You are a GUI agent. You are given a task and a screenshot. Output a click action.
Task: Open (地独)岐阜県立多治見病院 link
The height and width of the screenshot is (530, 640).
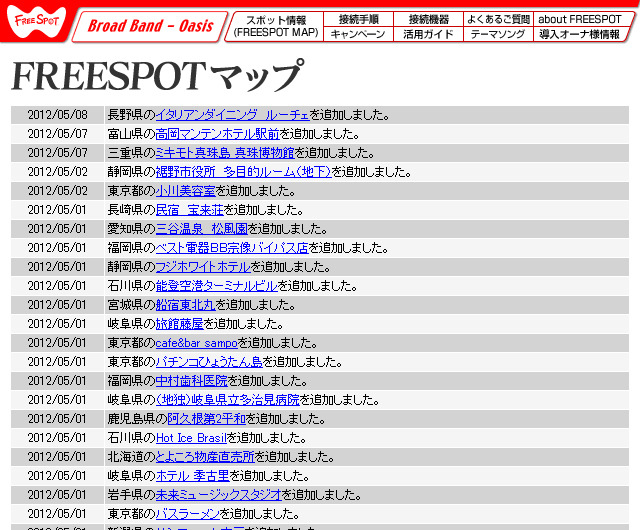pos(228,399)
